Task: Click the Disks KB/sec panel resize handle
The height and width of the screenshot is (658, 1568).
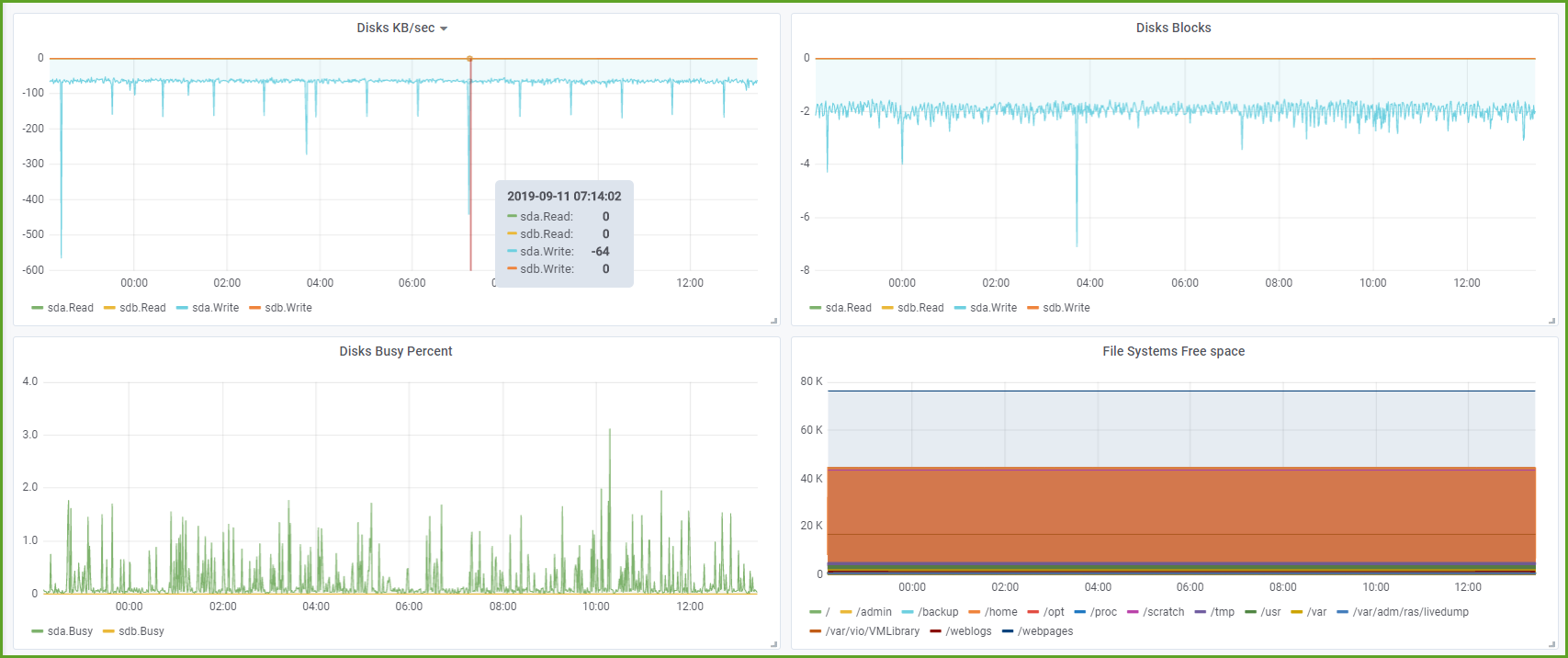Action: click(774, 321)
